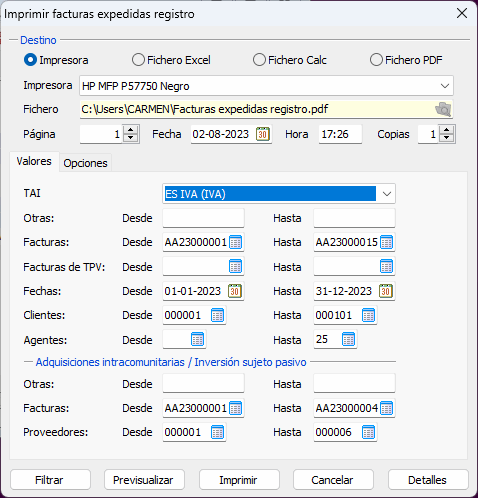This screenshot has height=498, width=478.
Task: Switch to the Valores tab
Action: point(34,161)
